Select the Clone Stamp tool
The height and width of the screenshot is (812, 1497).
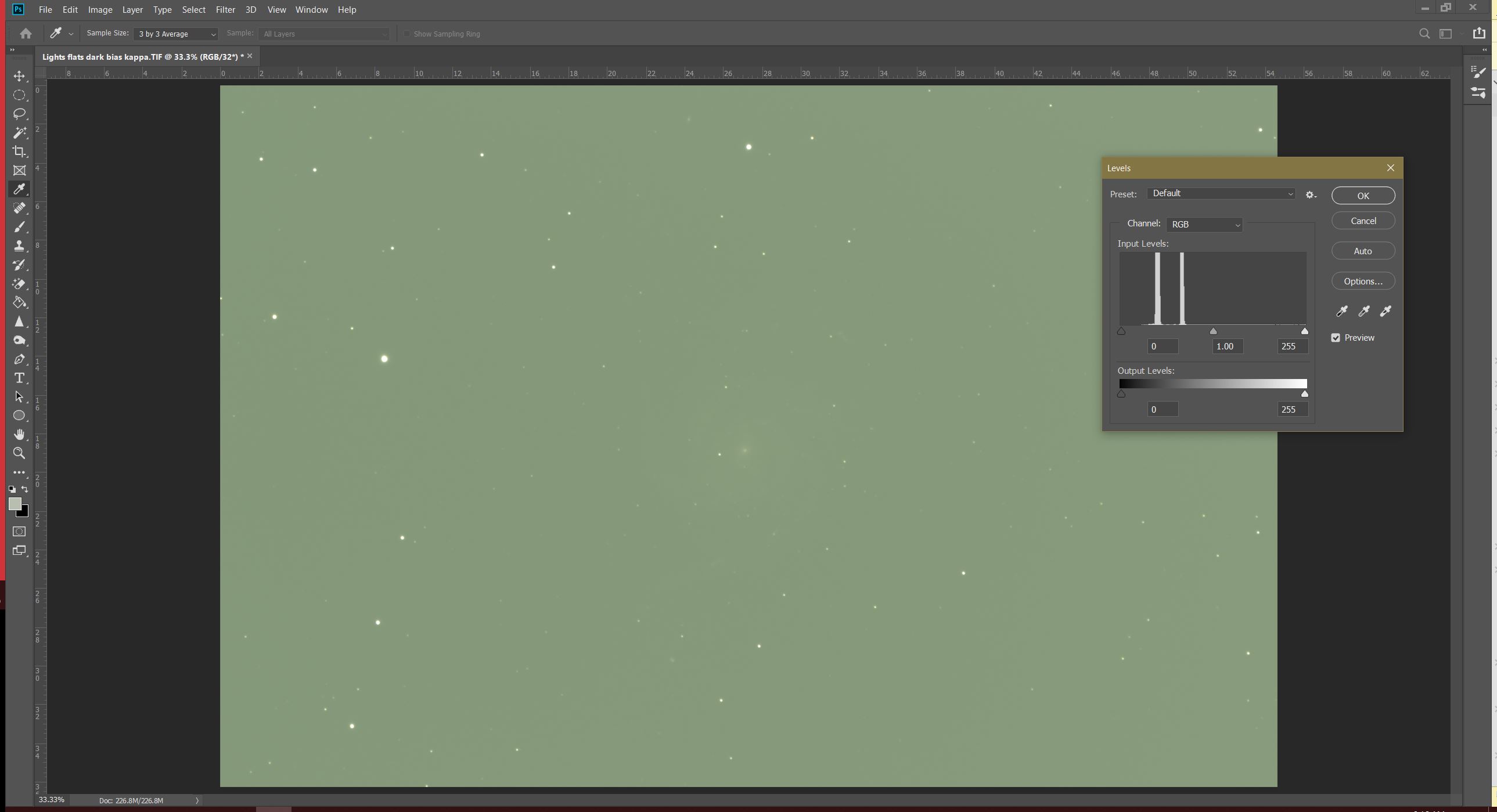pyautogui.click(x=19, y=246)
